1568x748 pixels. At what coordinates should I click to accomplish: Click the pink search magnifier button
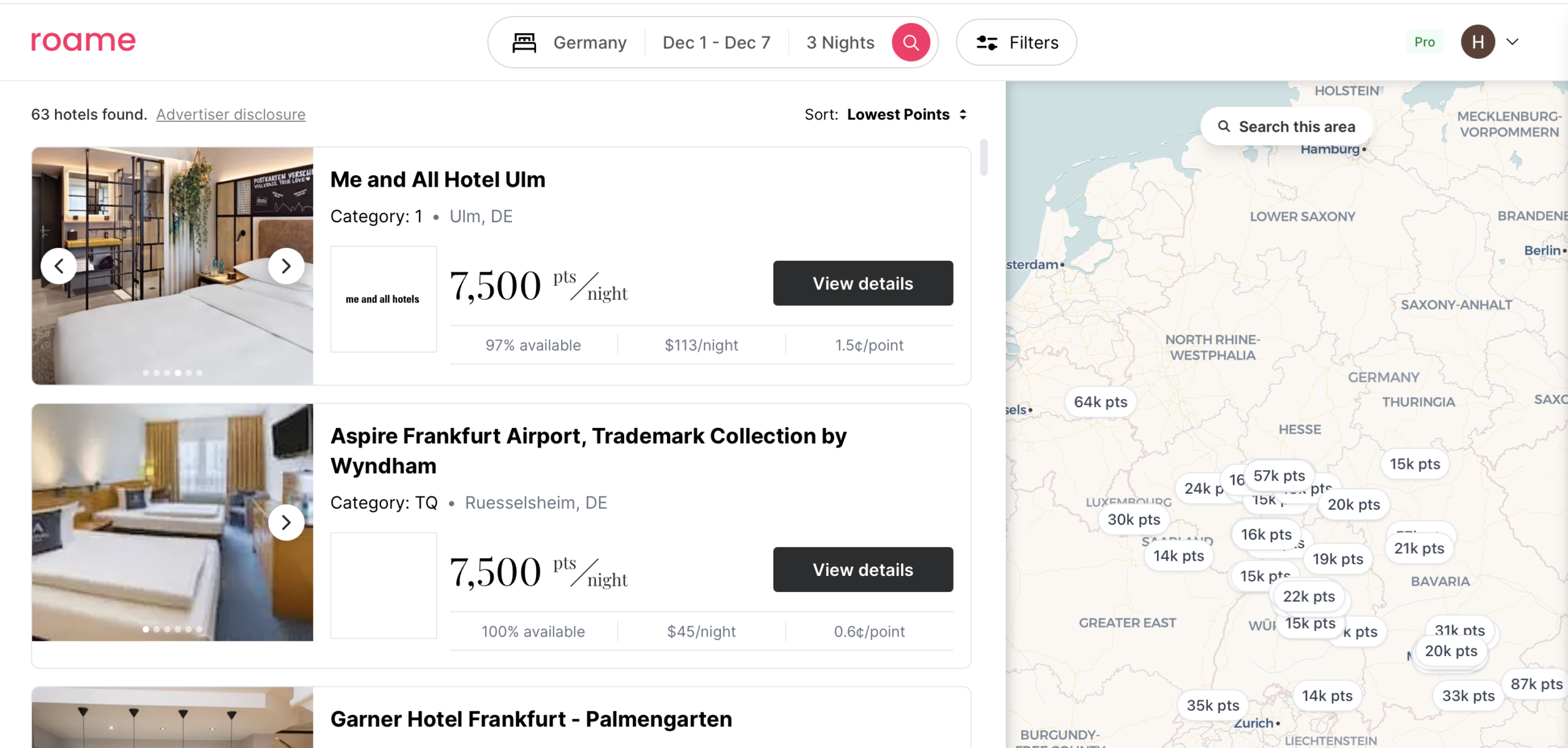tap(910, 42)
